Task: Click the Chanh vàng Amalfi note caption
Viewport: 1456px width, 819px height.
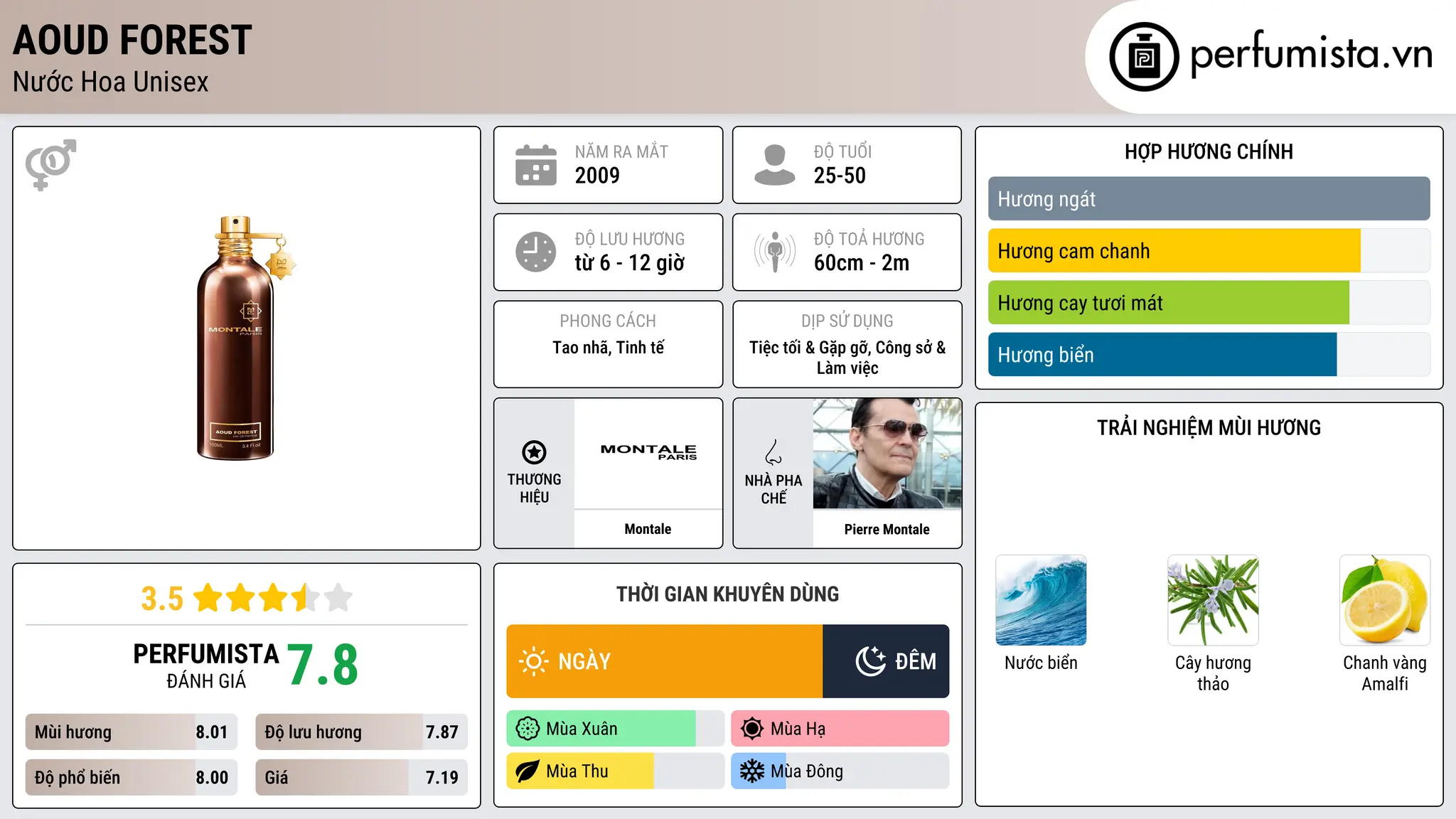Action: click(1385, 673)
